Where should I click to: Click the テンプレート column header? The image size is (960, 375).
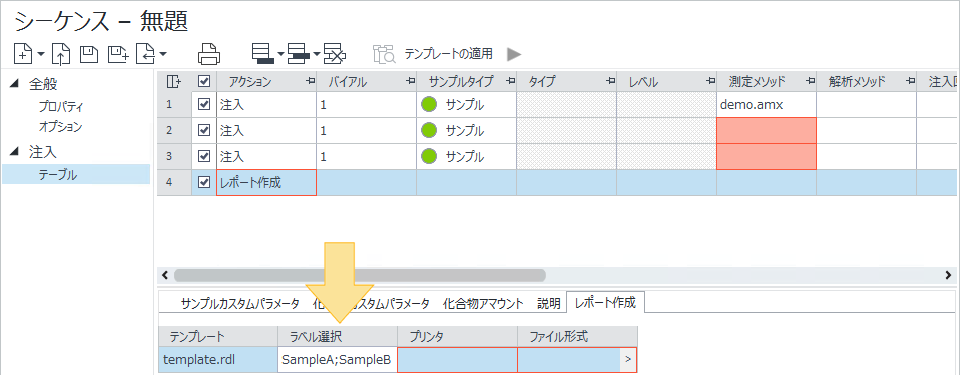tap(218, 336)
